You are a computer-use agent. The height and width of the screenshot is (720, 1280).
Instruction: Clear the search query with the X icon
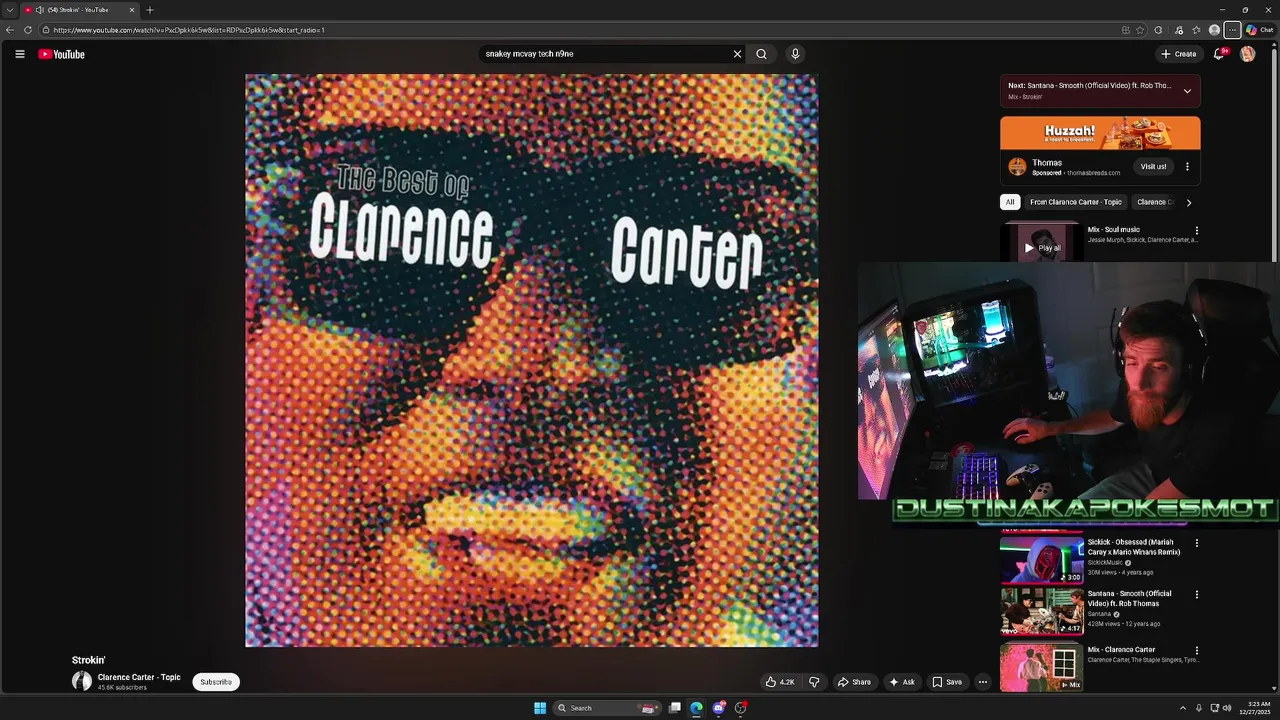737,54
